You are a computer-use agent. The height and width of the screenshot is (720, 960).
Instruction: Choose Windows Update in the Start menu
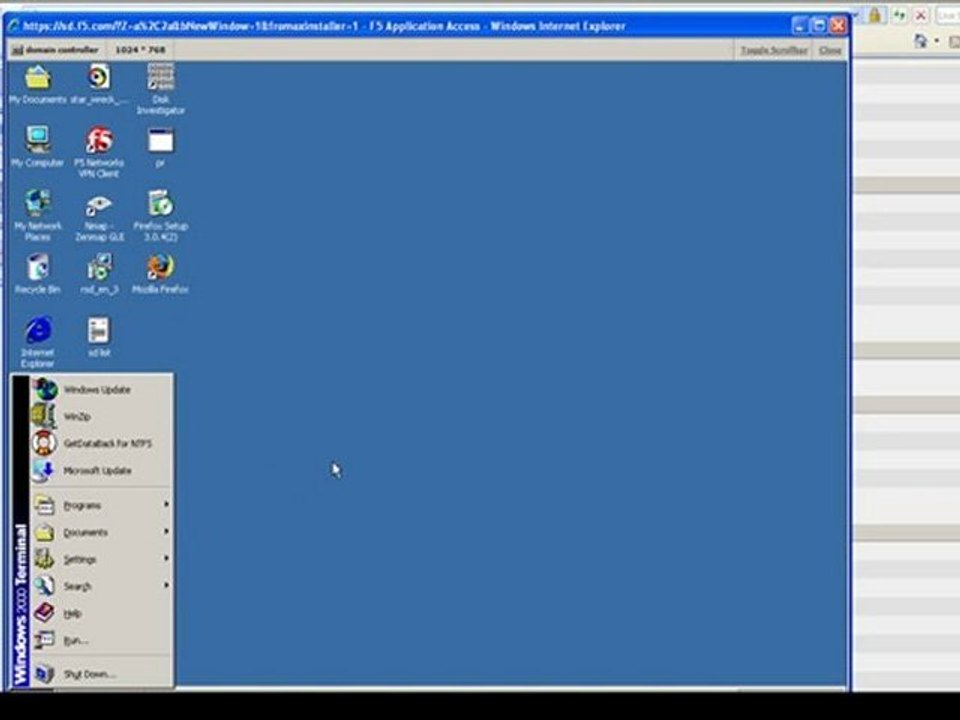[101, 389]
